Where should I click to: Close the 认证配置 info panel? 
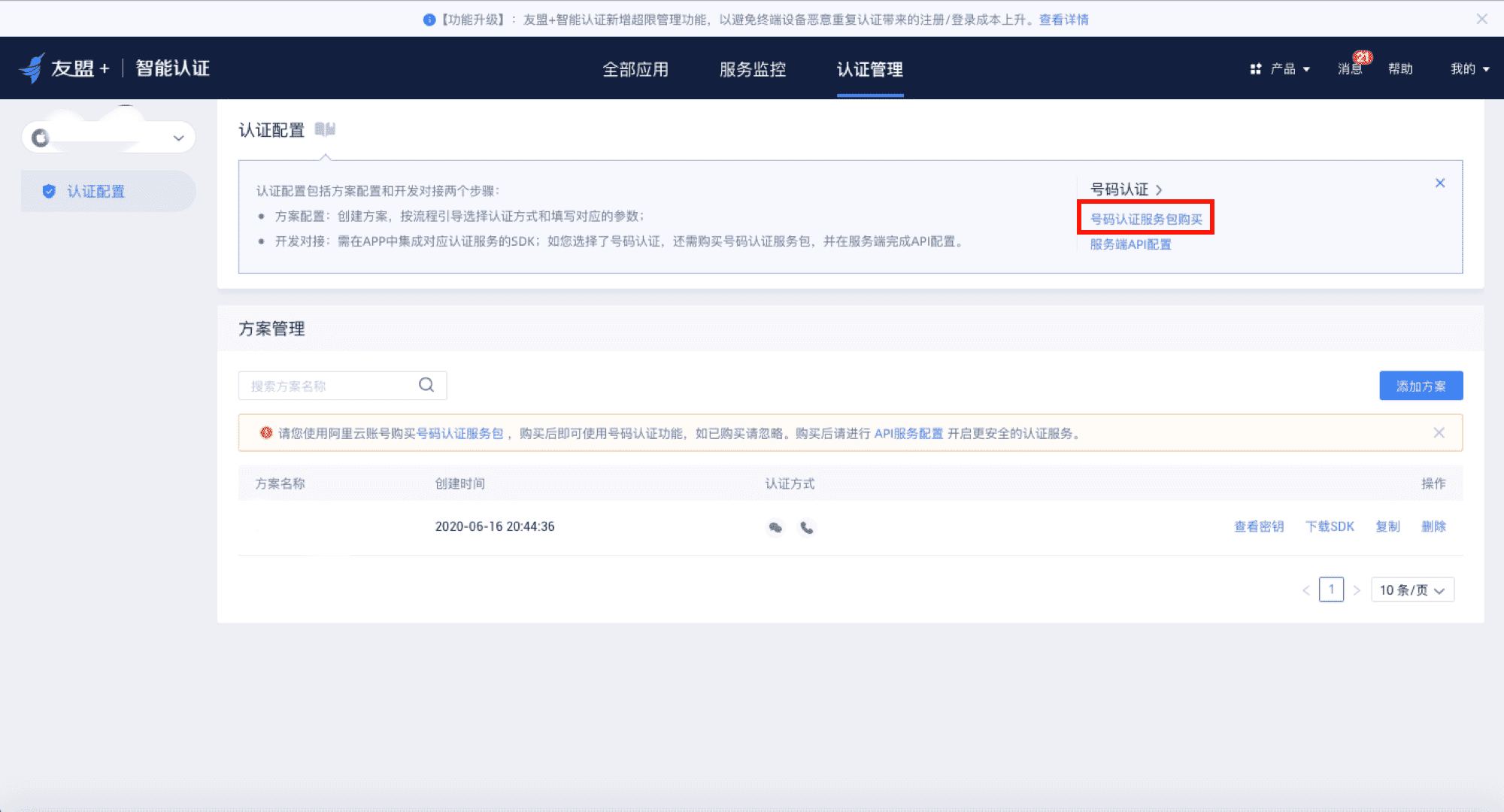pos(1440,183)
